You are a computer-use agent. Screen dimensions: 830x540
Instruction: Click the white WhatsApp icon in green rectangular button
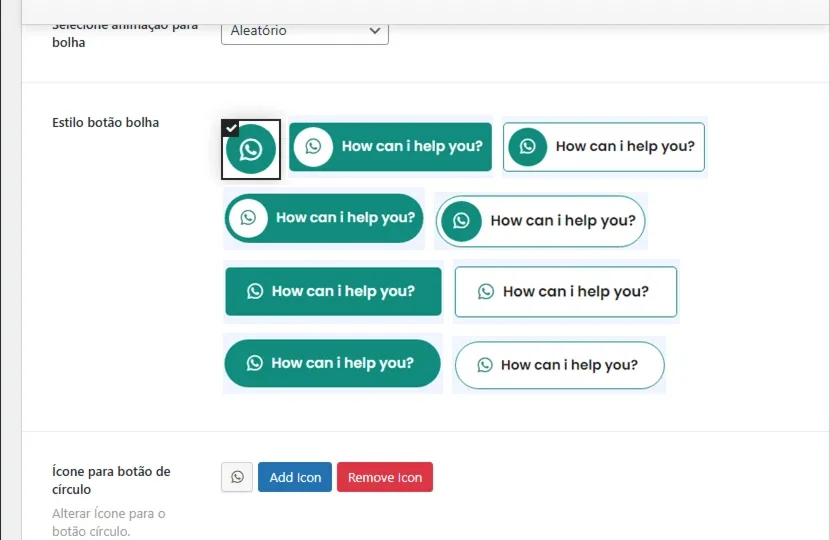tap(255, 291)
